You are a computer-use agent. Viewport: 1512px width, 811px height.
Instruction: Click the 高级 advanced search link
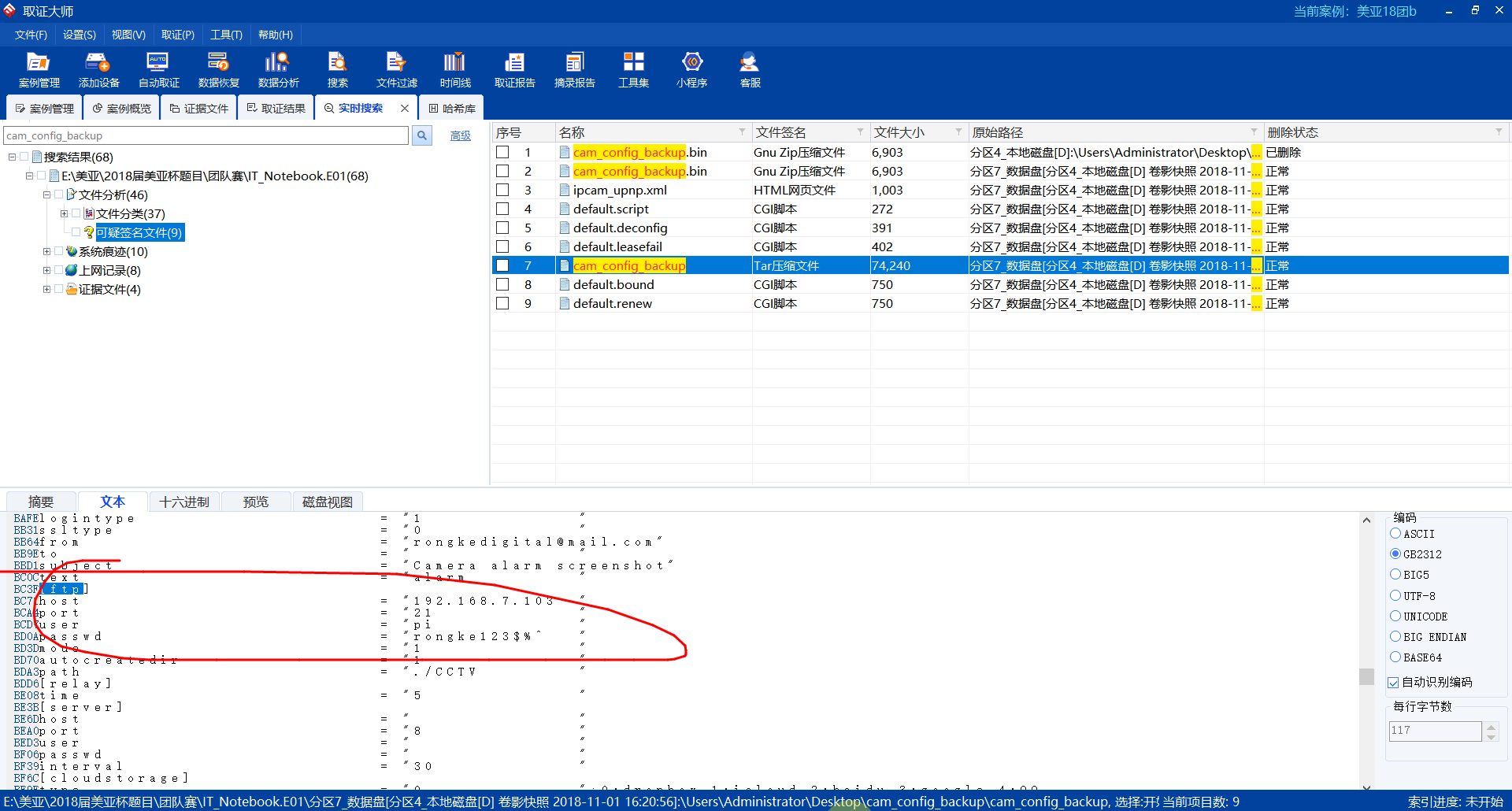pos(461,135)
